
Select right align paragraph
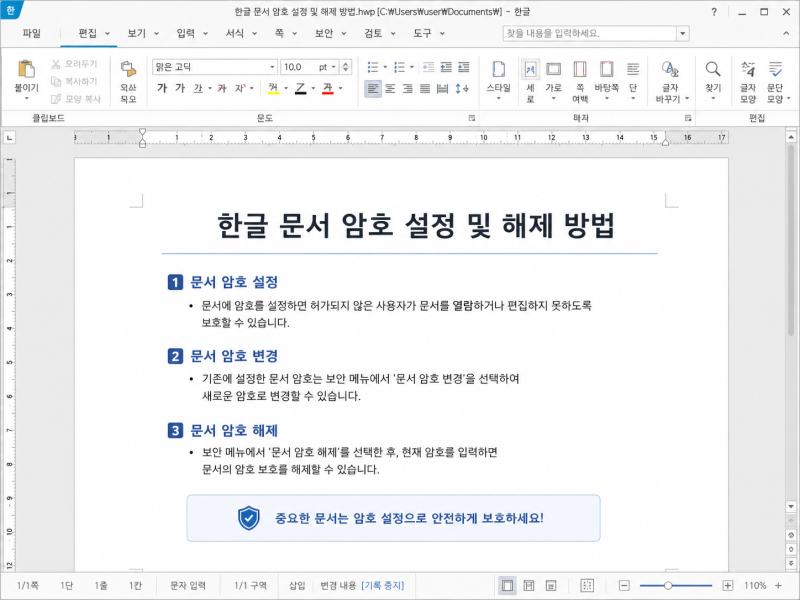point(408,89)
